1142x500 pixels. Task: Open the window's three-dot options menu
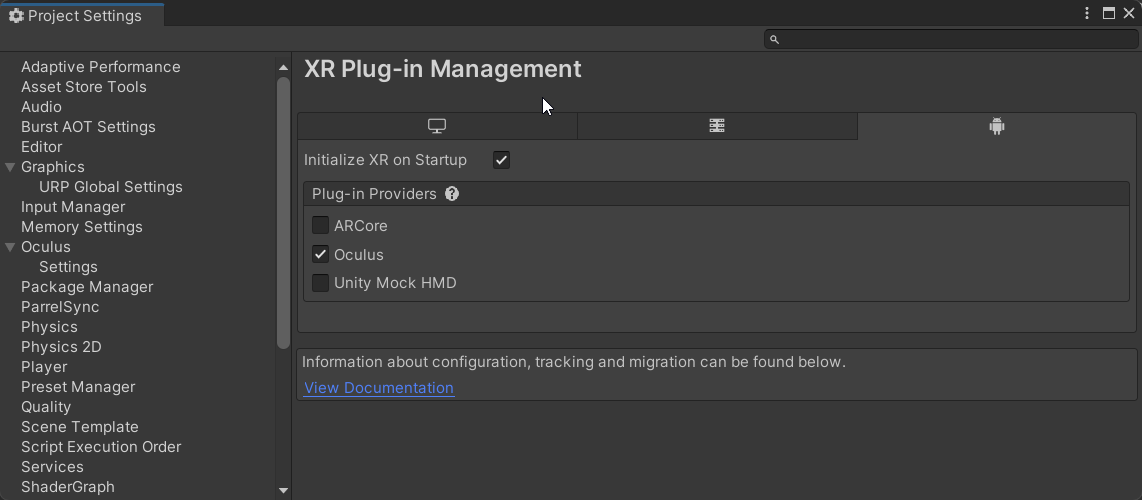(1087, 14)
